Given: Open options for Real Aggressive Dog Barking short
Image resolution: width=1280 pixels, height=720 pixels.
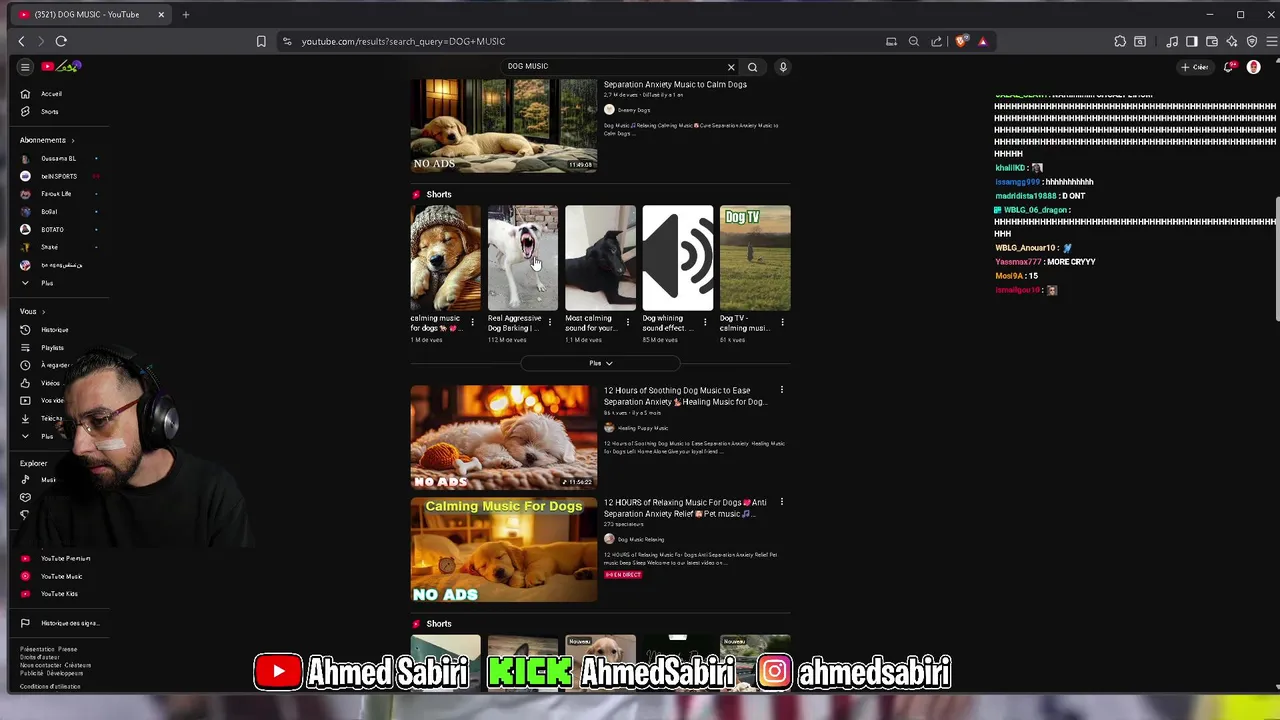Looking at the screenshot, I should pyautogui.click(x=550, y=322).
